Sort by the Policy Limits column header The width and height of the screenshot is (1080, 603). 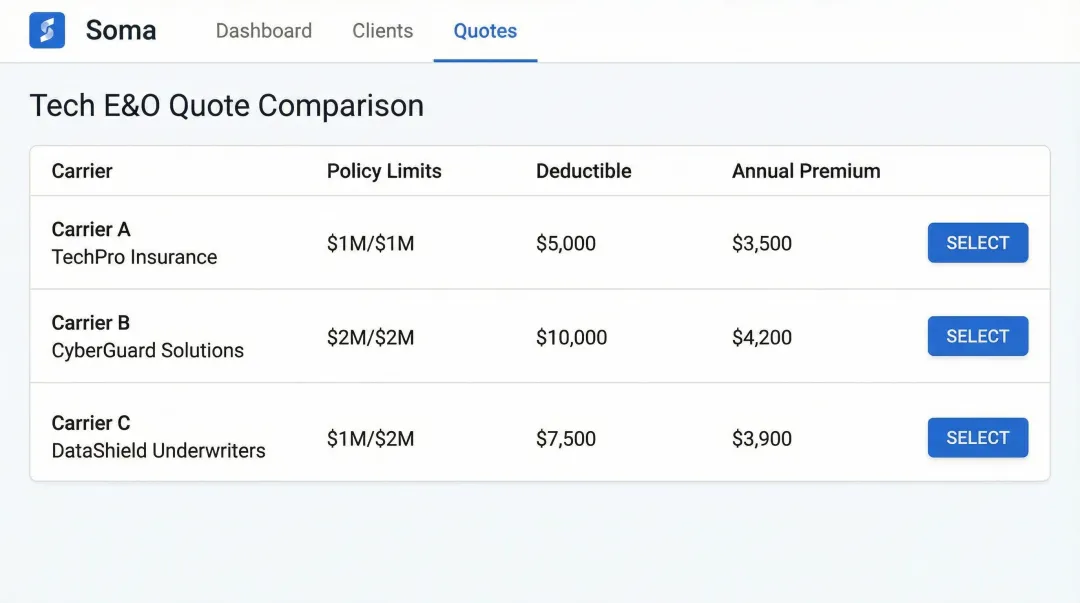tap(384, 171)
